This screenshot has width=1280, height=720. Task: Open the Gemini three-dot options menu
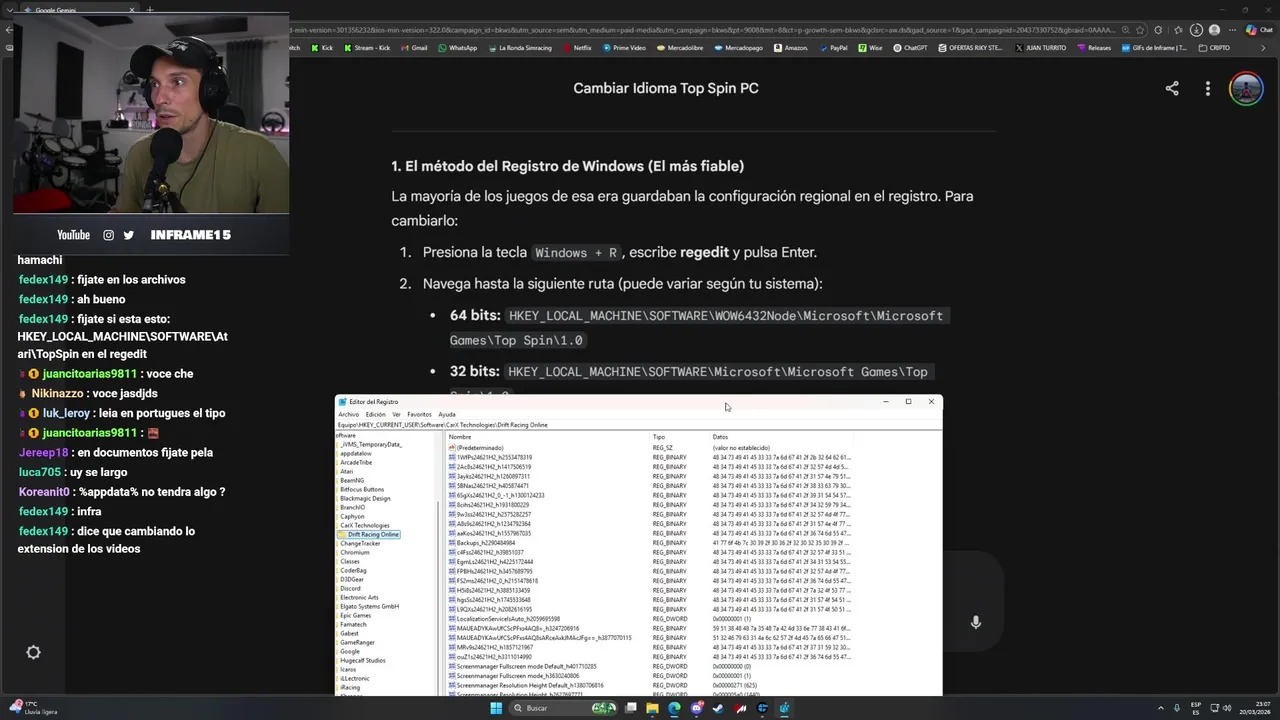pos(1208,88)
